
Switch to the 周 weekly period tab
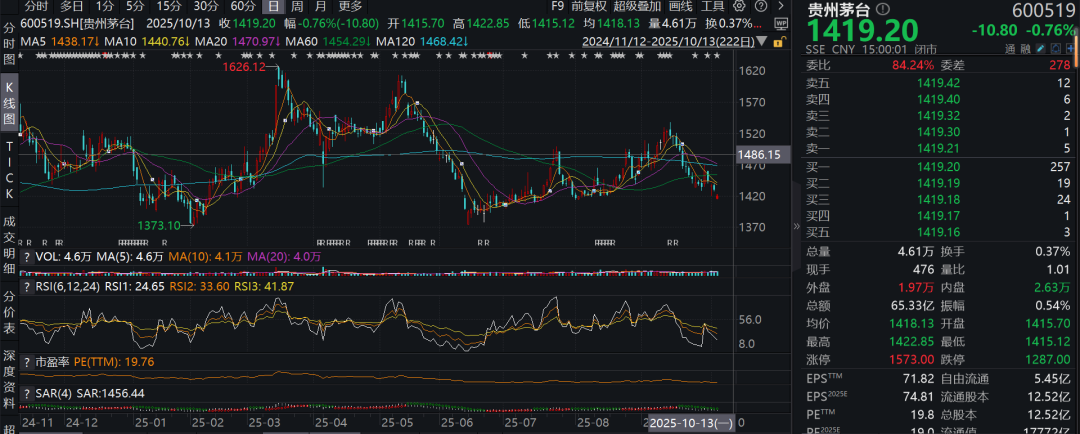click(298, 6)
